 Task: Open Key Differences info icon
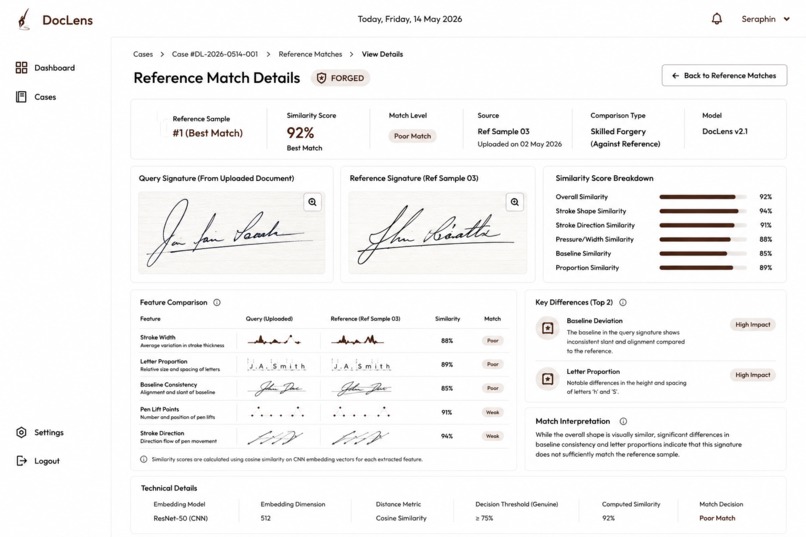[623, 303]
